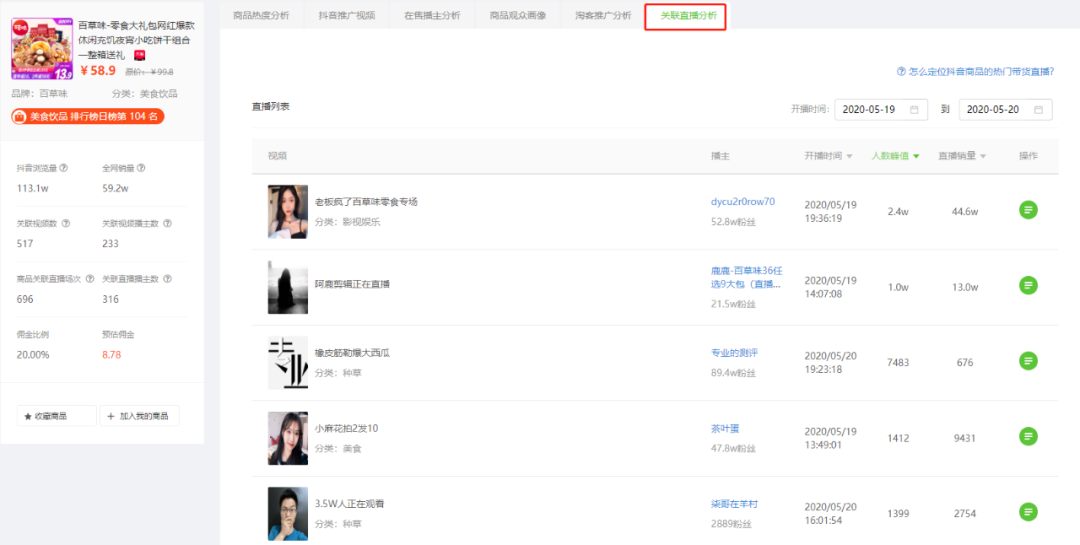Open streamer link dycu2r0row70

click(x=742, y=202)
